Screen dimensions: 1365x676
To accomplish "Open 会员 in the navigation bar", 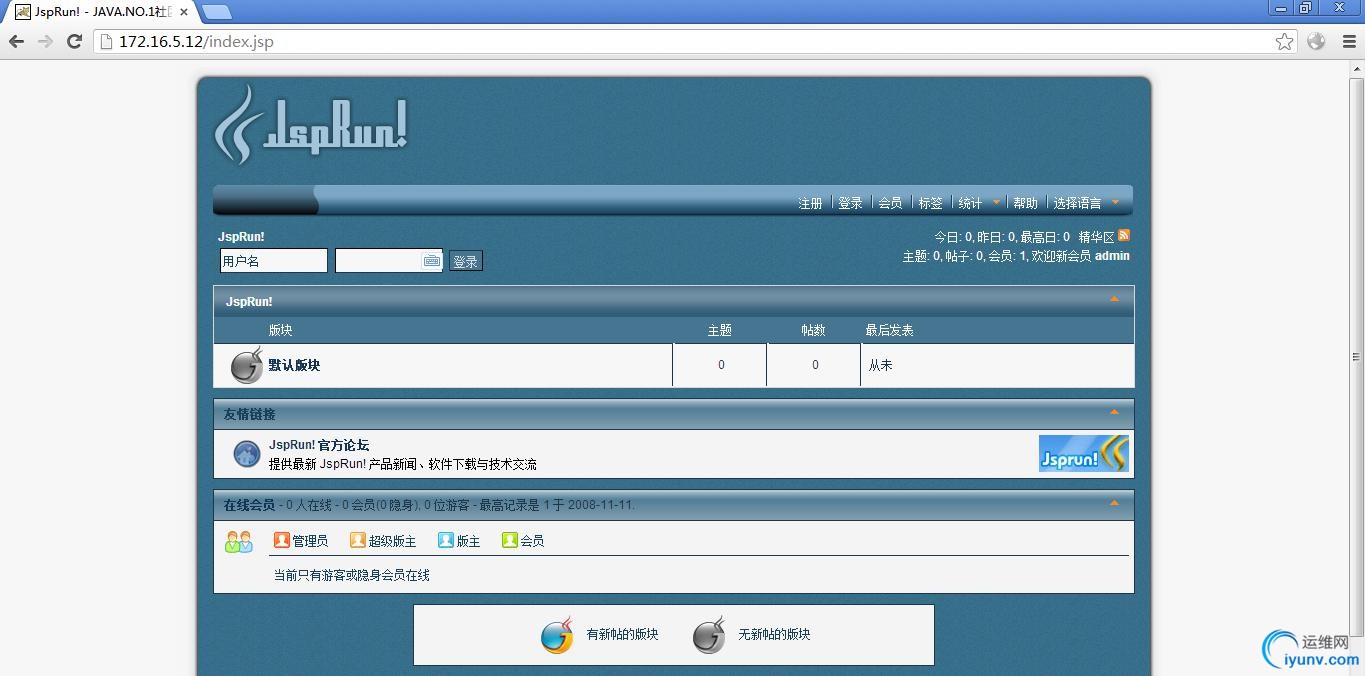I will tap(890, 203).
